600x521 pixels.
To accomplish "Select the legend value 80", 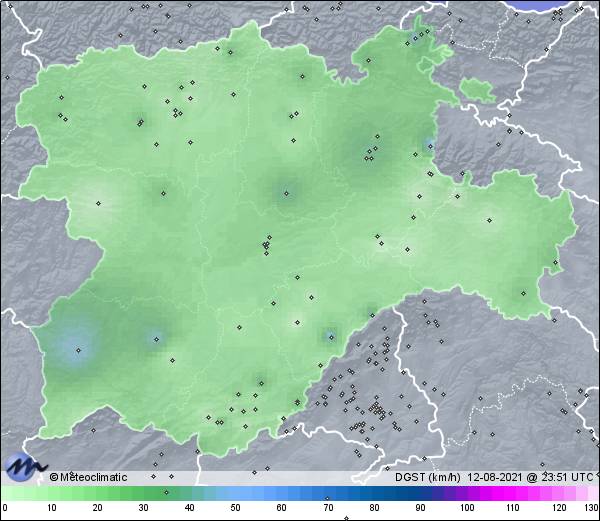I will click(x=374, y=508).
